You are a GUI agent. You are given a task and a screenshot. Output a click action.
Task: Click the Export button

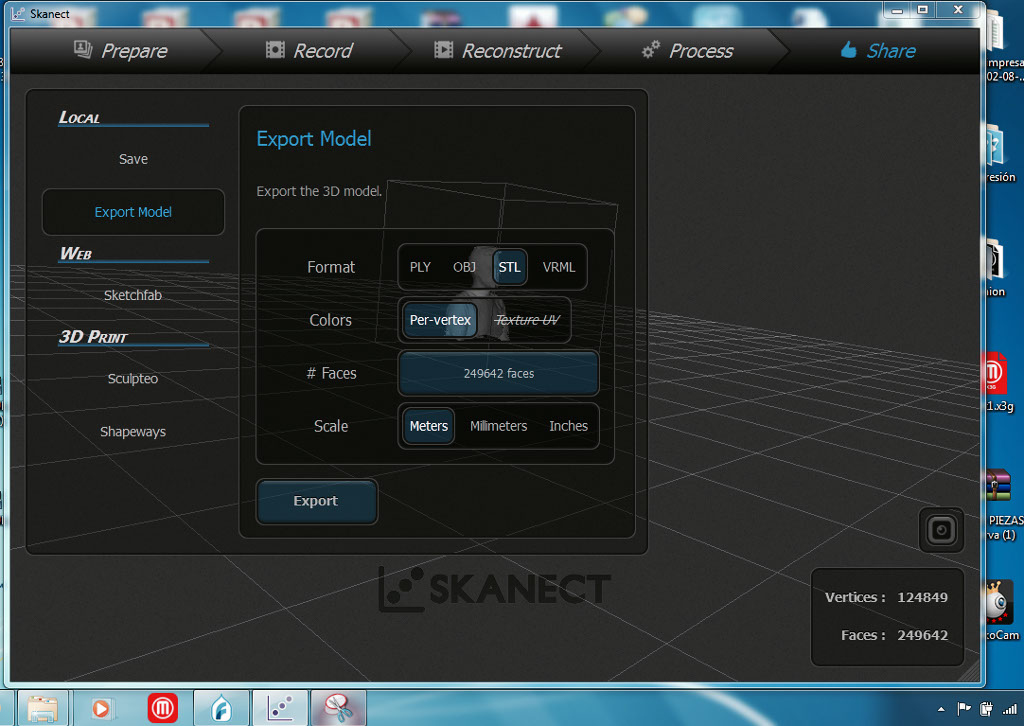tap(317, 501)
